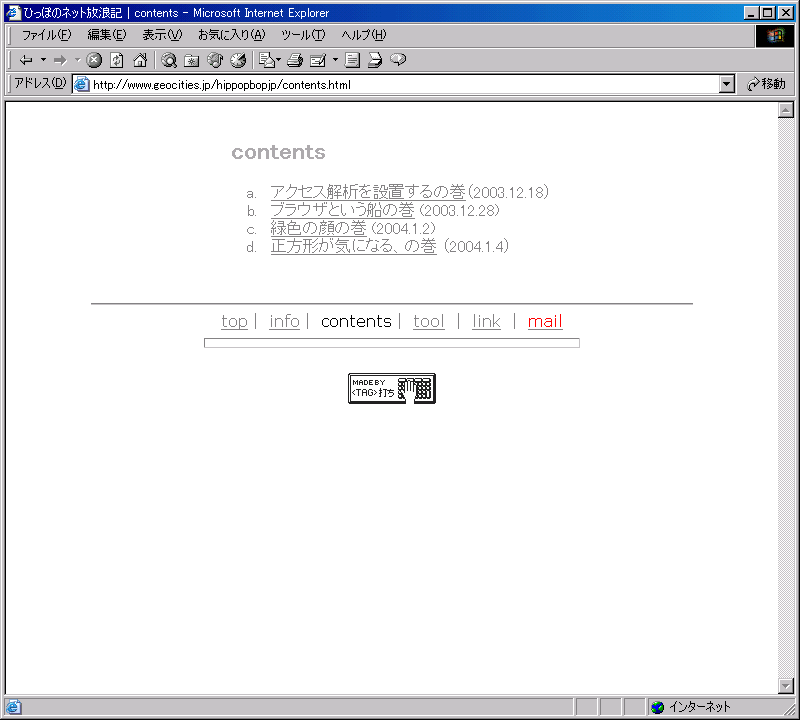The width and height of the screenshot is (800, 720).
Task: Click the 移動 go button
Action: 766,84
